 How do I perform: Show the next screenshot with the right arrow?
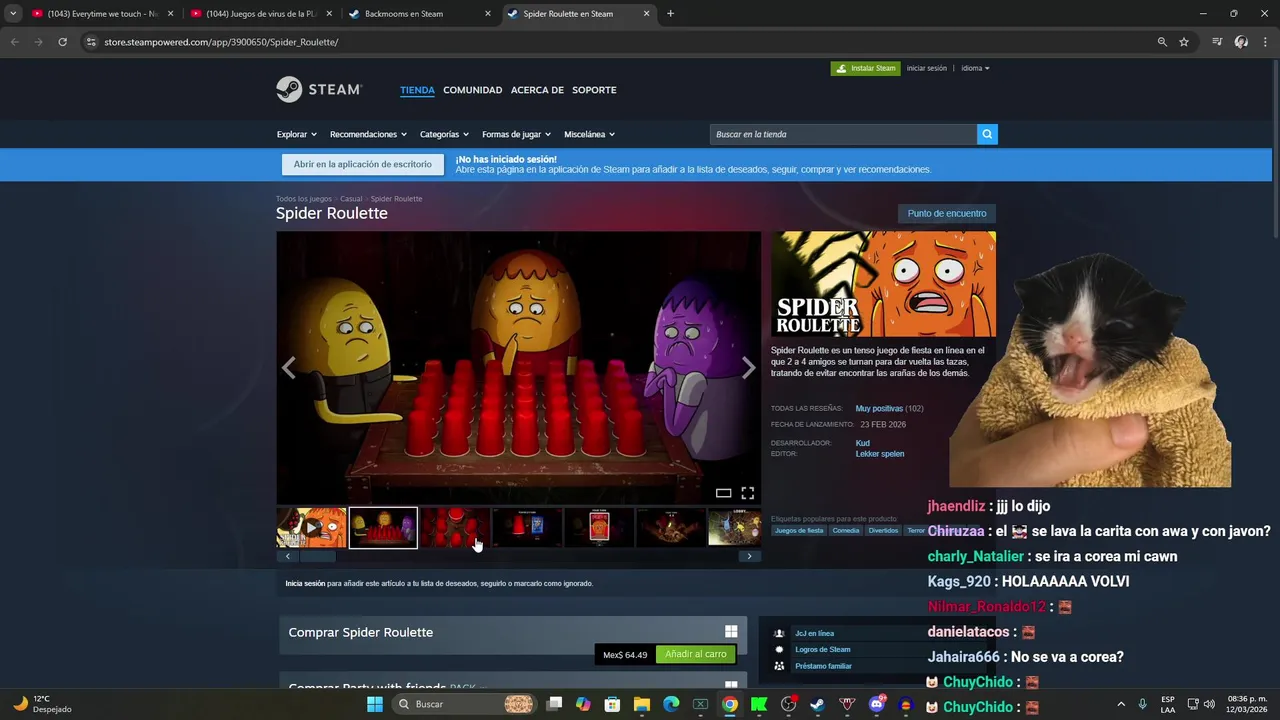(748, 368)
